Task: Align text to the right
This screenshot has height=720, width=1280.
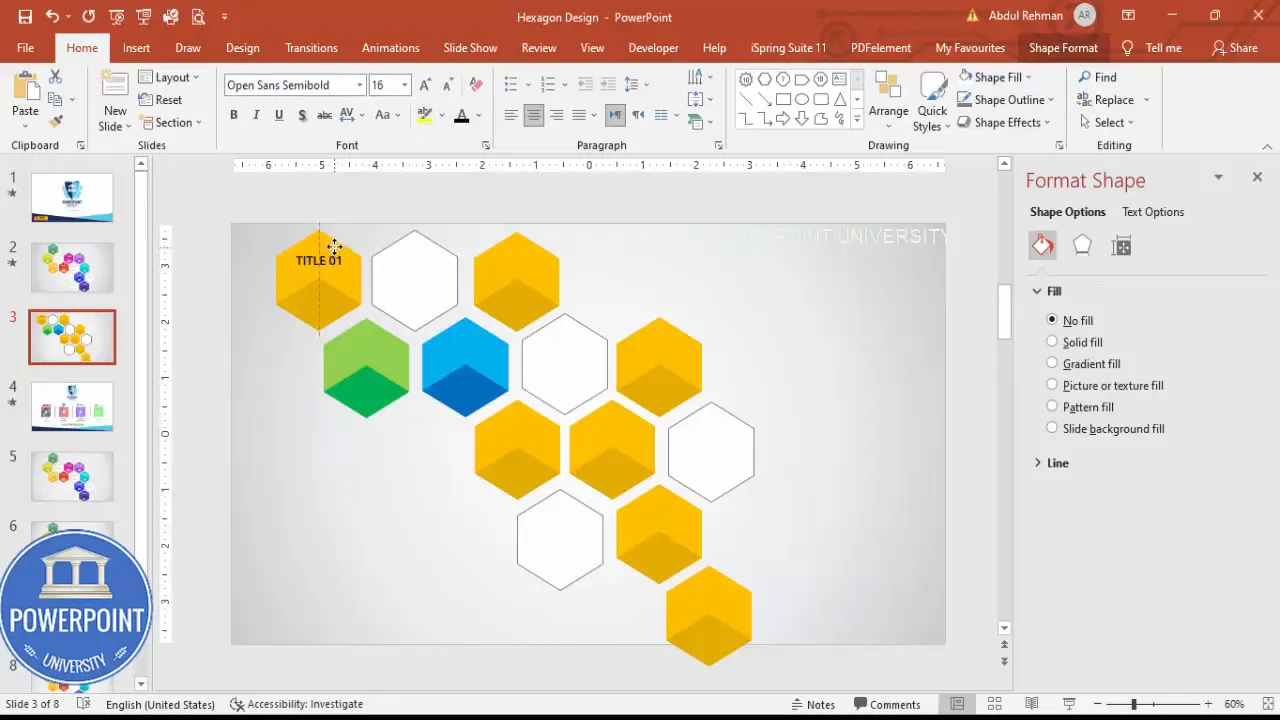Action: click(x=556, y=115)
